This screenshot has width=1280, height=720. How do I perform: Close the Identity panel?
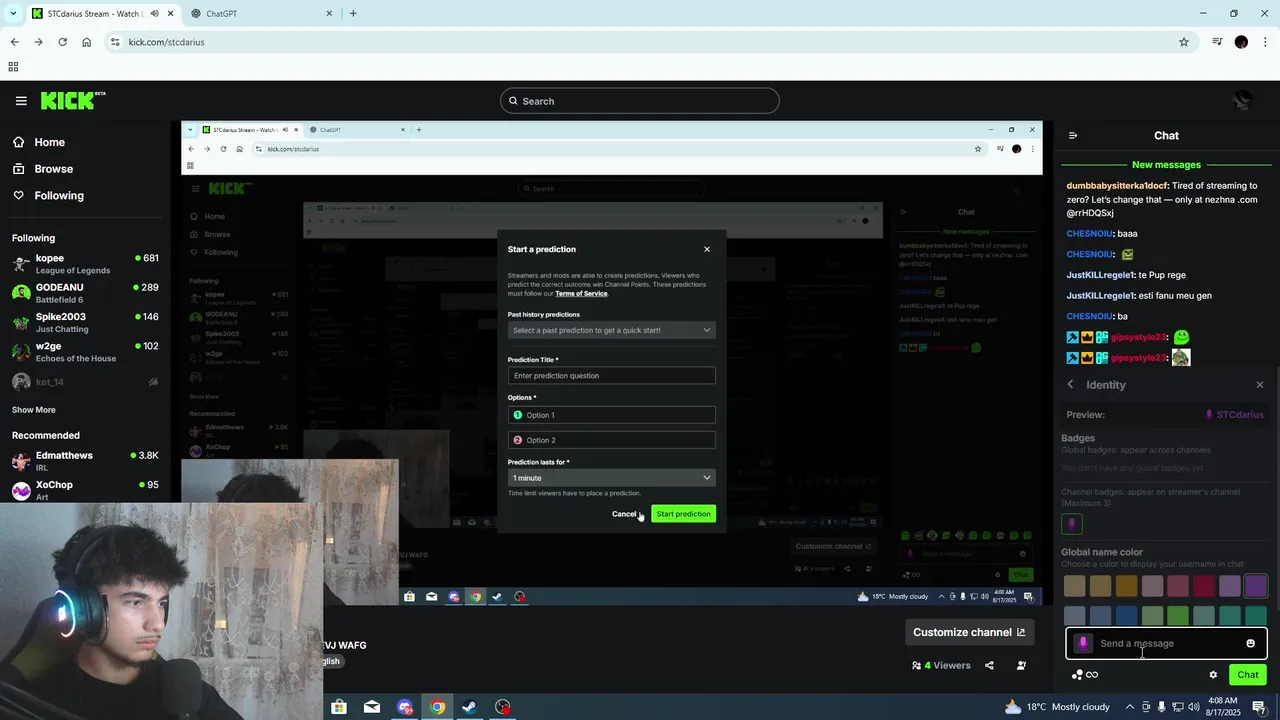pos(1259,385)
